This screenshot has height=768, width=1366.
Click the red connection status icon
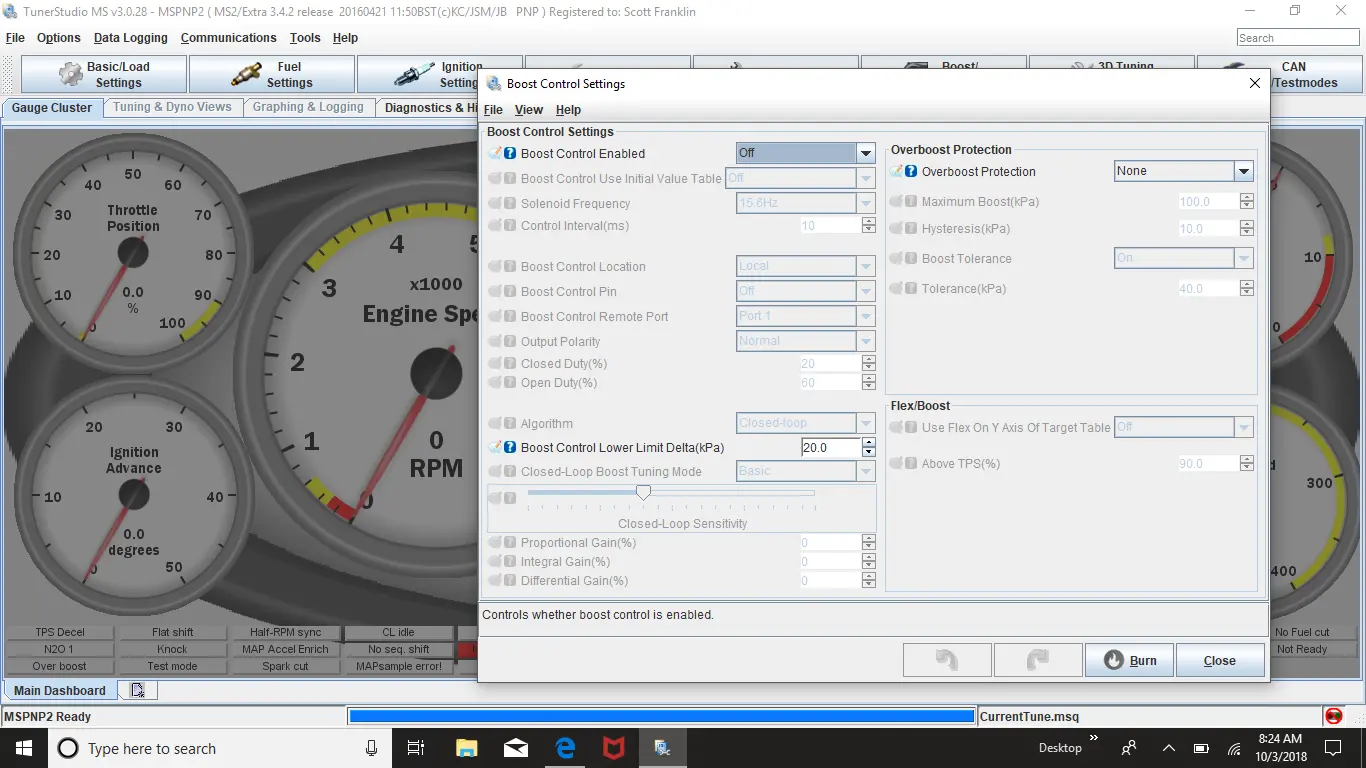coord(1333,716)
